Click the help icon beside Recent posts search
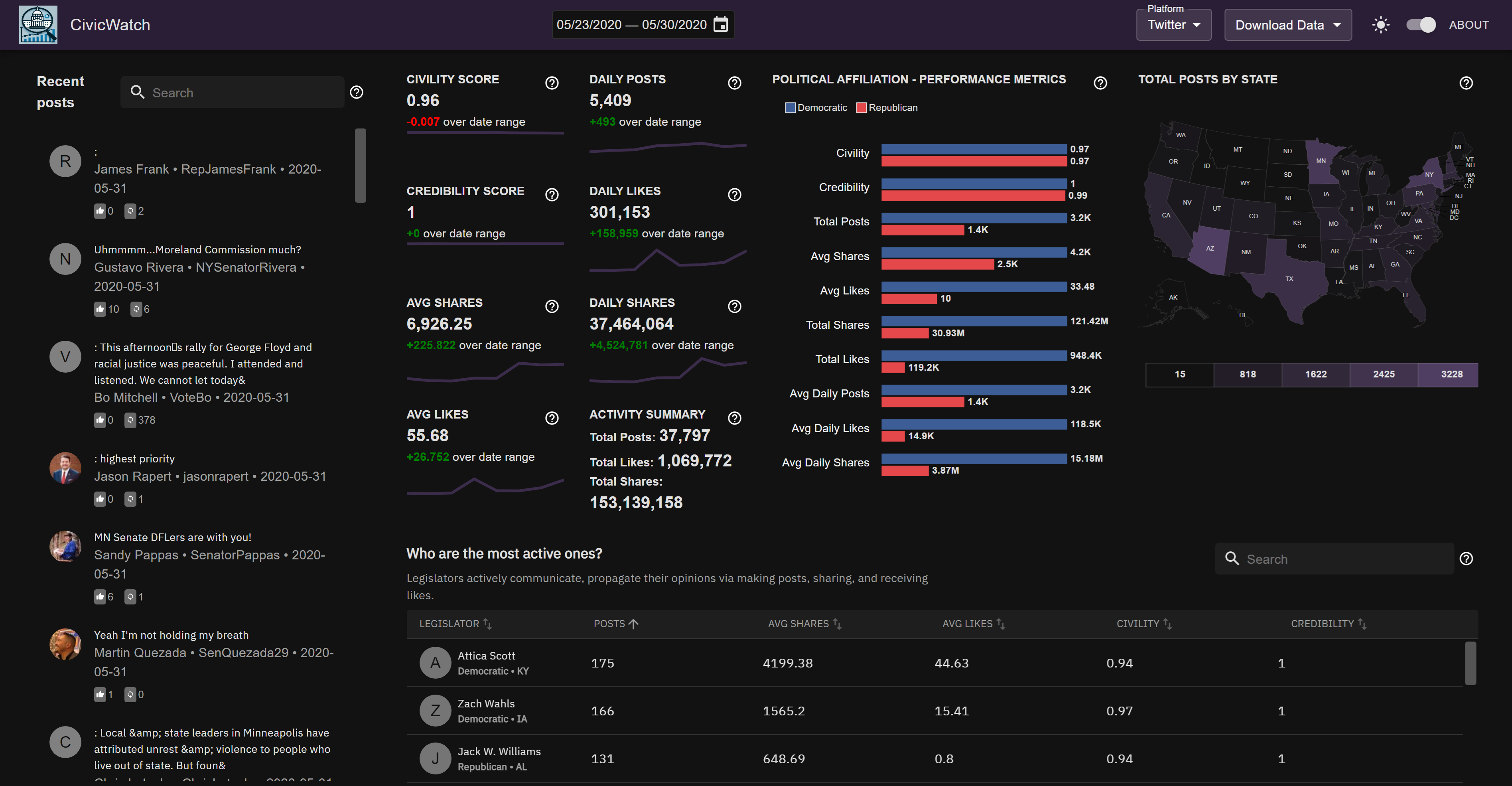The width and height of the screenshot is (1512, 786). tap(356, 92)
